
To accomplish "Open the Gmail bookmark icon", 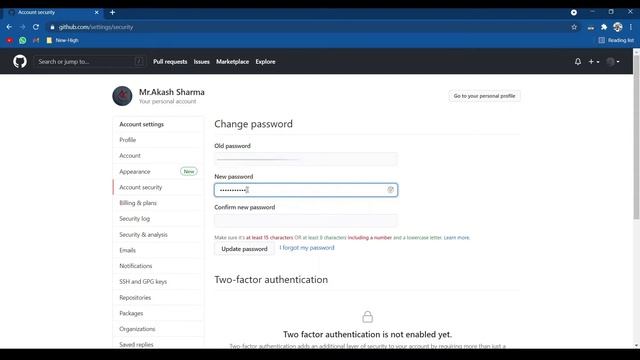I will point(36,40).
